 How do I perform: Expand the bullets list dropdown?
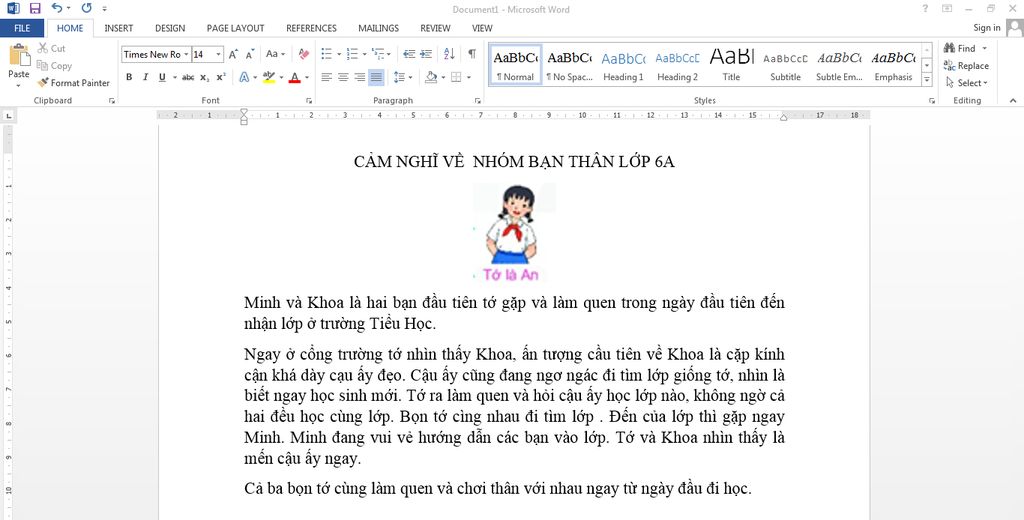click(x=337, y=54)
